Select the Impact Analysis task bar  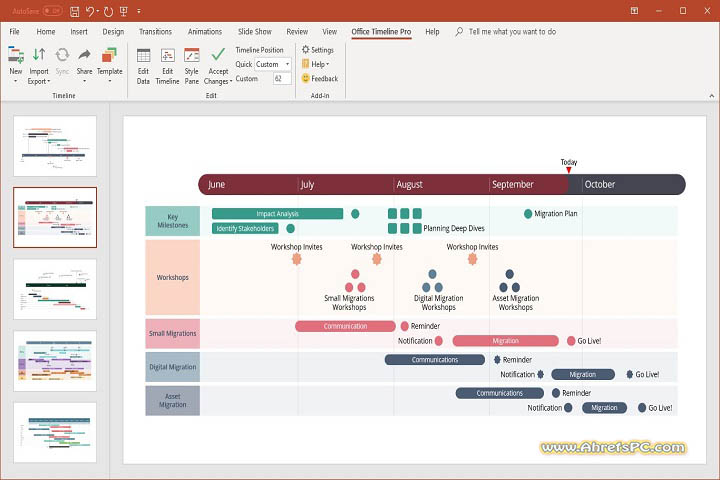[277, 214]
